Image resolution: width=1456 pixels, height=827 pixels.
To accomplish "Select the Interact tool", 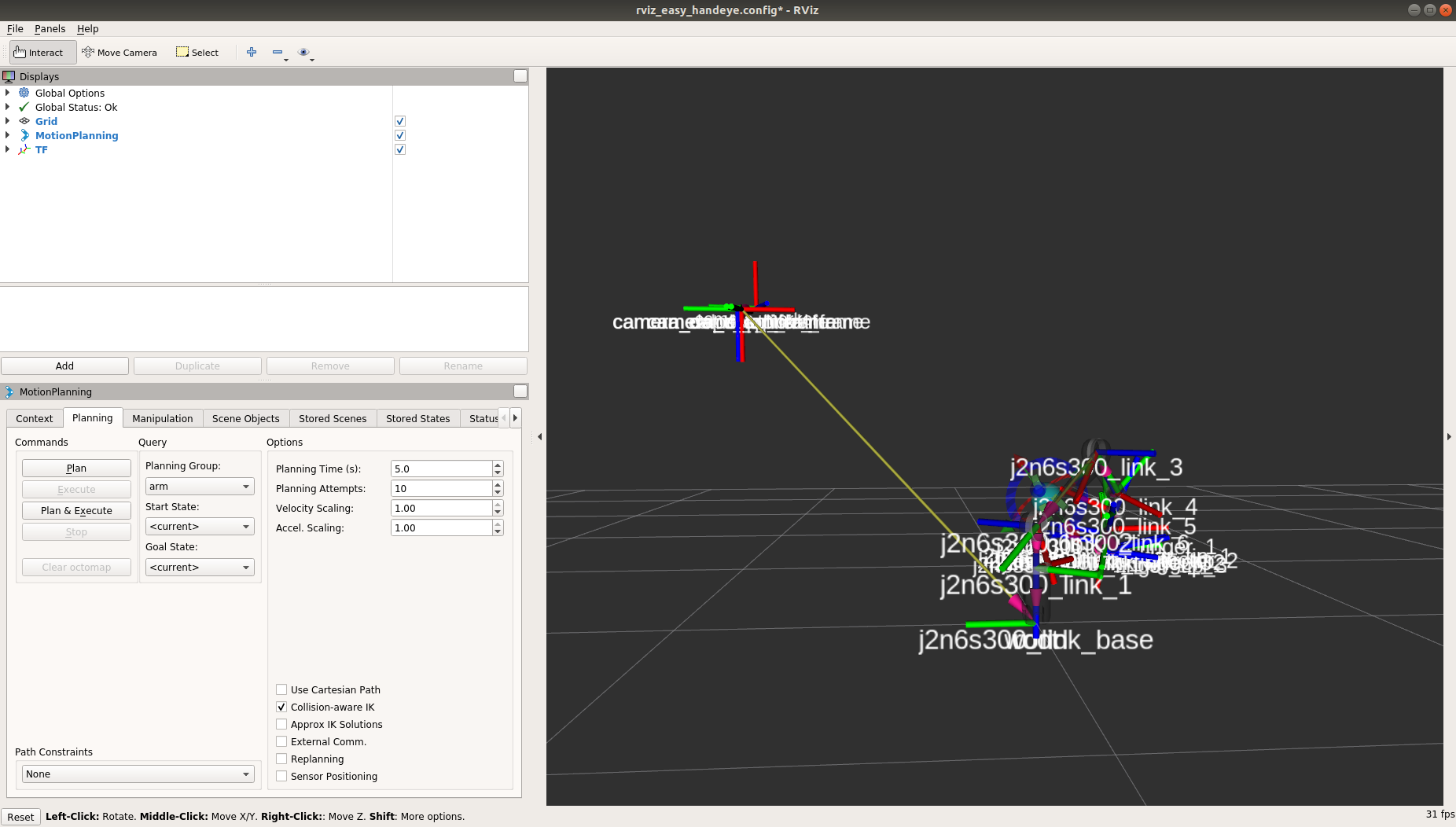I will click(42, 52).
